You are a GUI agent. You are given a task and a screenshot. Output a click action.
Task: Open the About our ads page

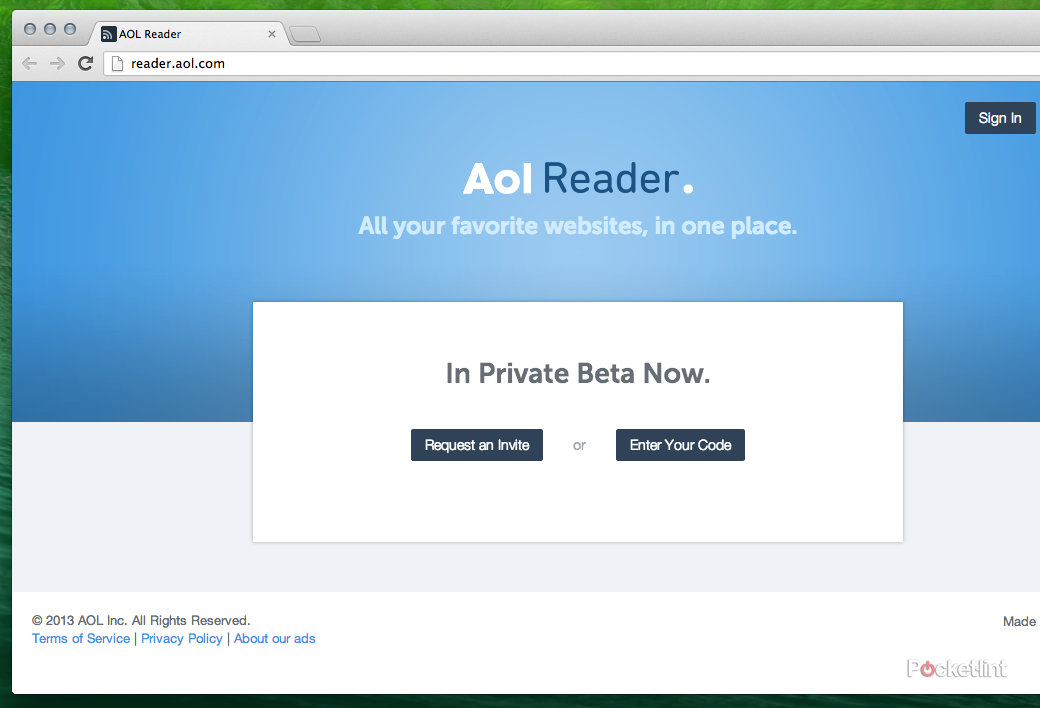(274, 638)
